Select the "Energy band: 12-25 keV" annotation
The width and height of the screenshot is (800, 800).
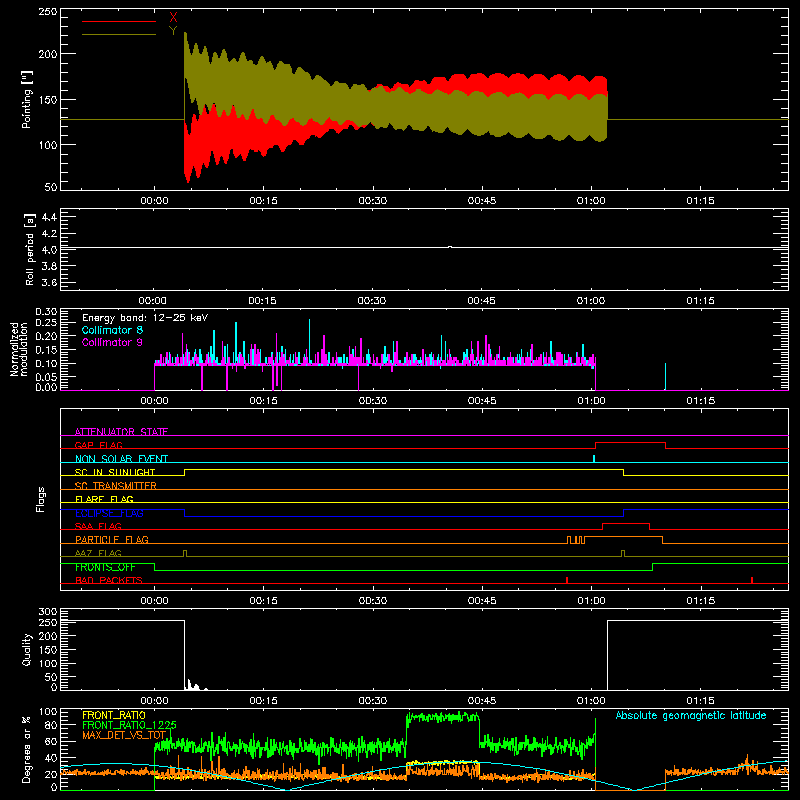(145, 318)
